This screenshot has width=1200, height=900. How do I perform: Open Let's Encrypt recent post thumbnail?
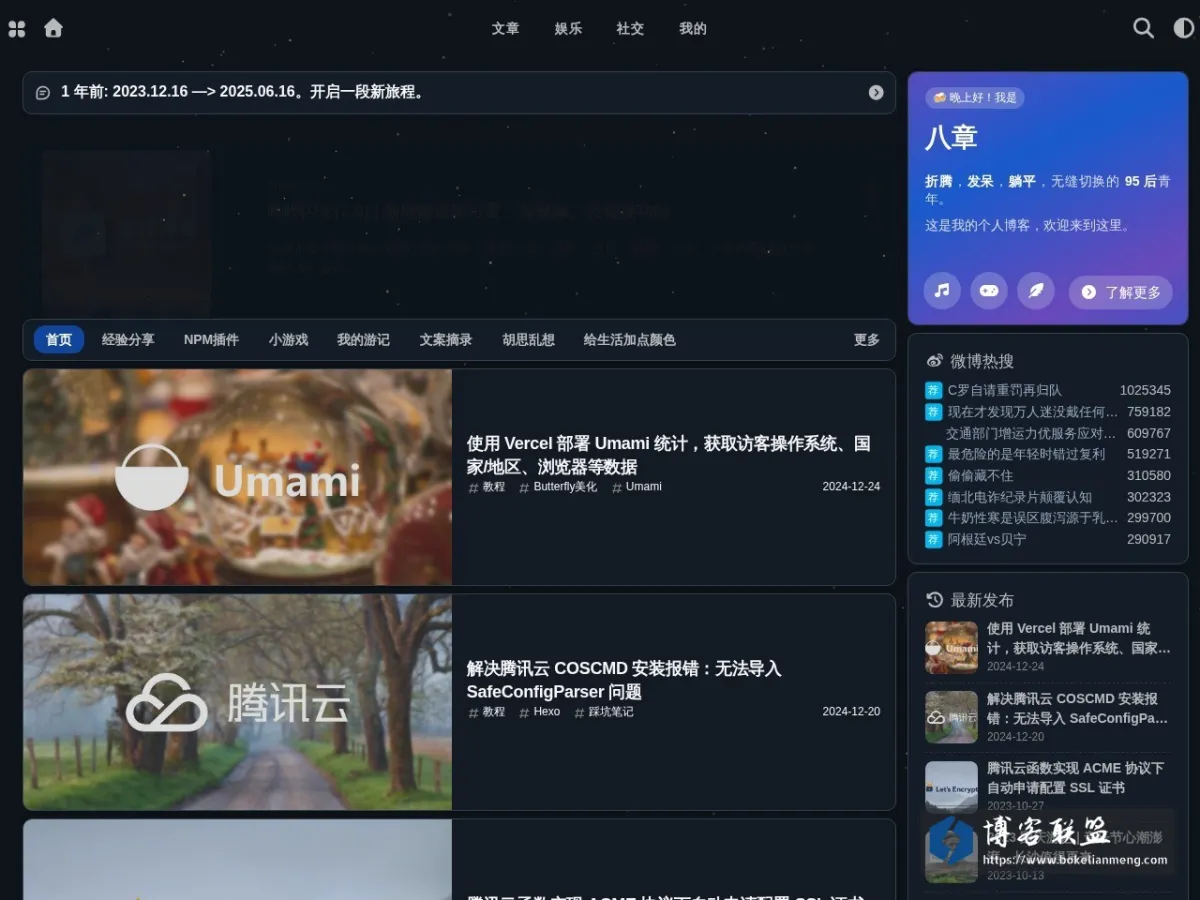click(951, 787)
